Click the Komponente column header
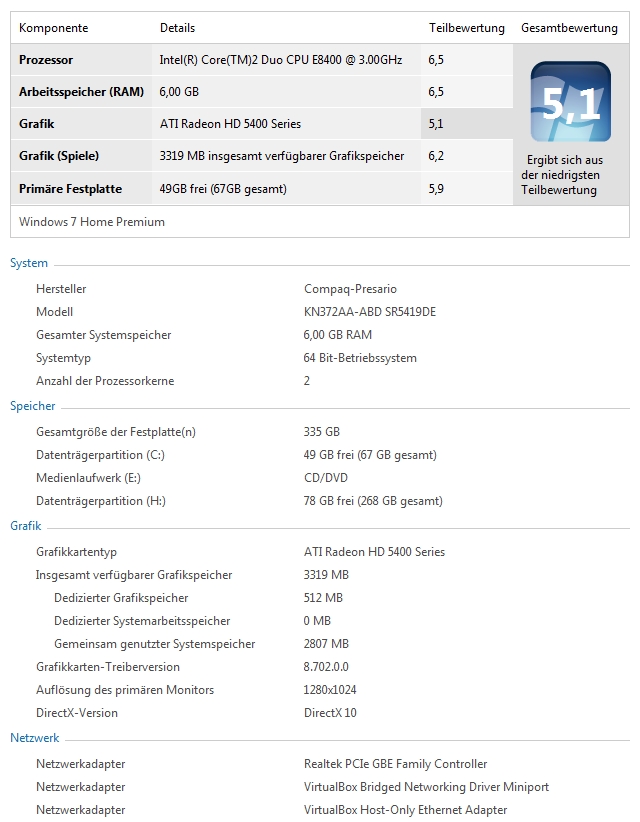 coord(53,28)
